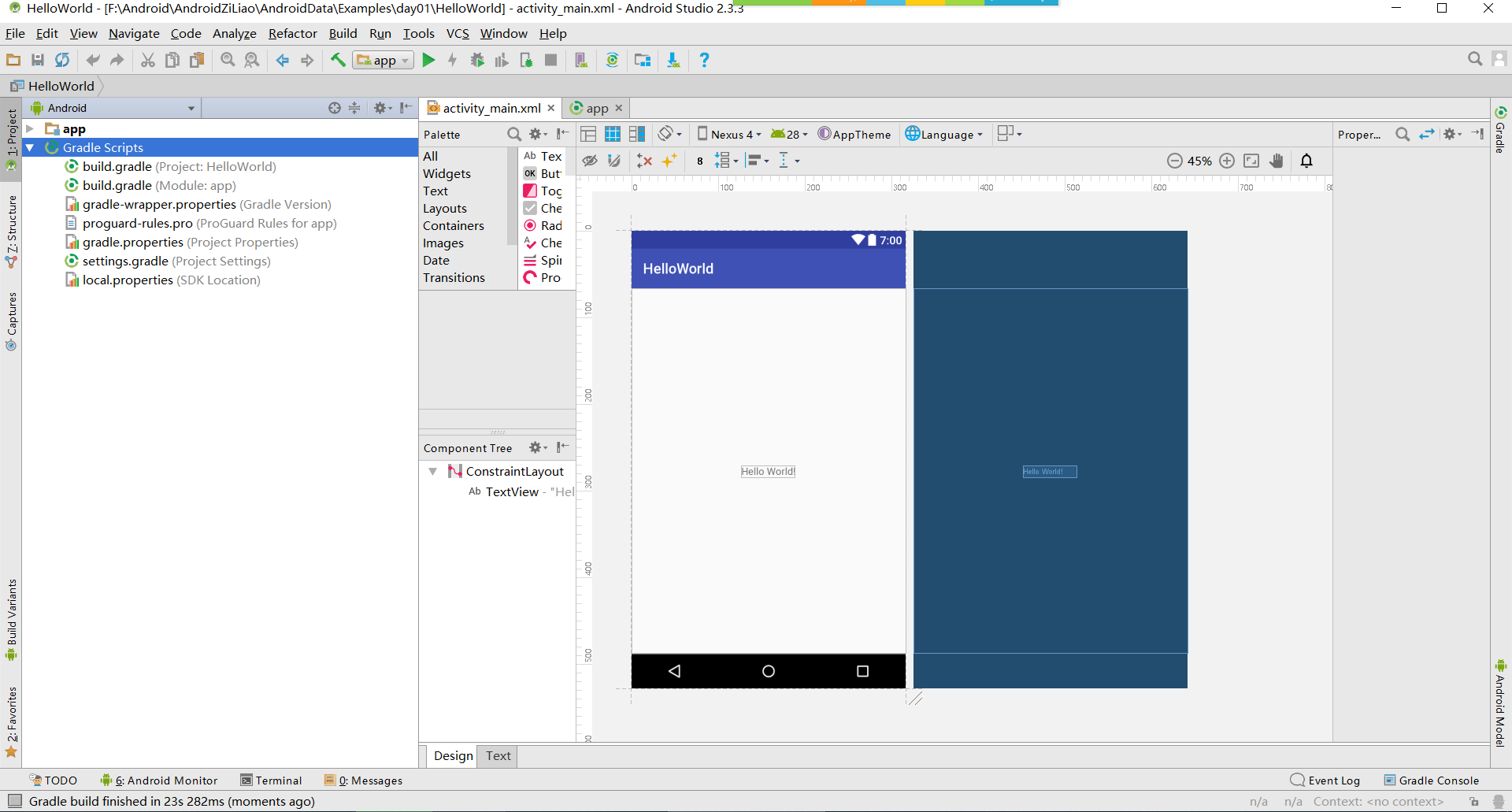The height and width of the screenshot is (812, 1512).
Task: Open the Messages tool window
Action: coord(364,780)
